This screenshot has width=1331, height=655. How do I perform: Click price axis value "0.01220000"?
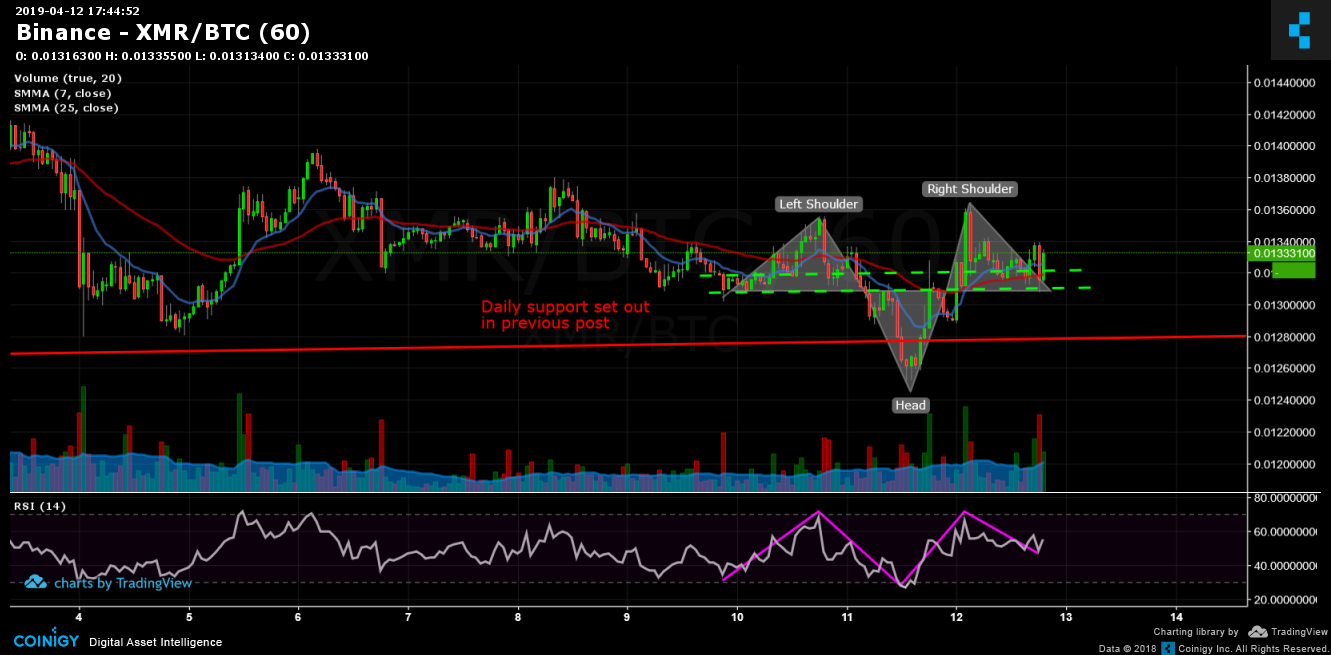(x=1286, y=432)
